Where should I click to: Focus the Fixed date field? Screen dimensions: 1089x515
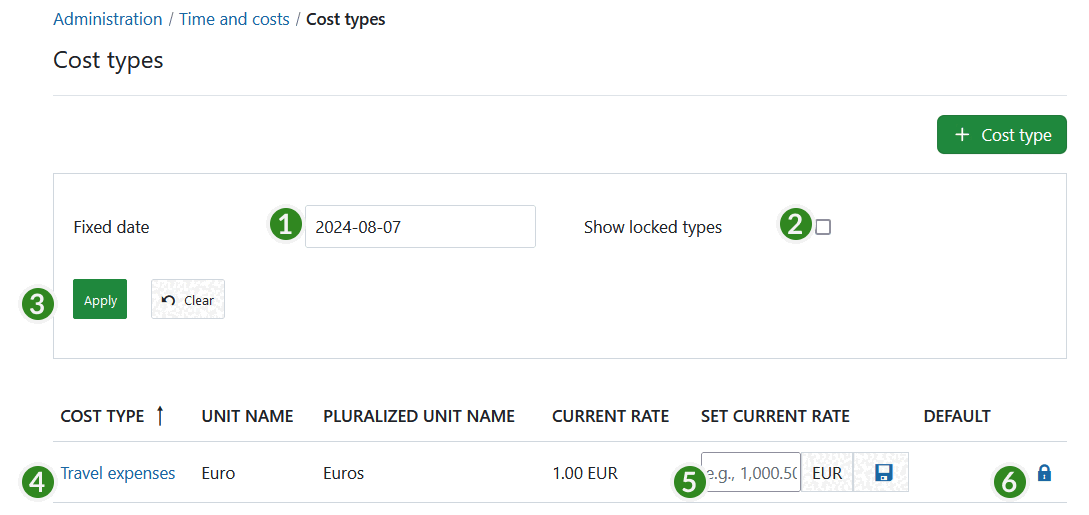[420, 227]
